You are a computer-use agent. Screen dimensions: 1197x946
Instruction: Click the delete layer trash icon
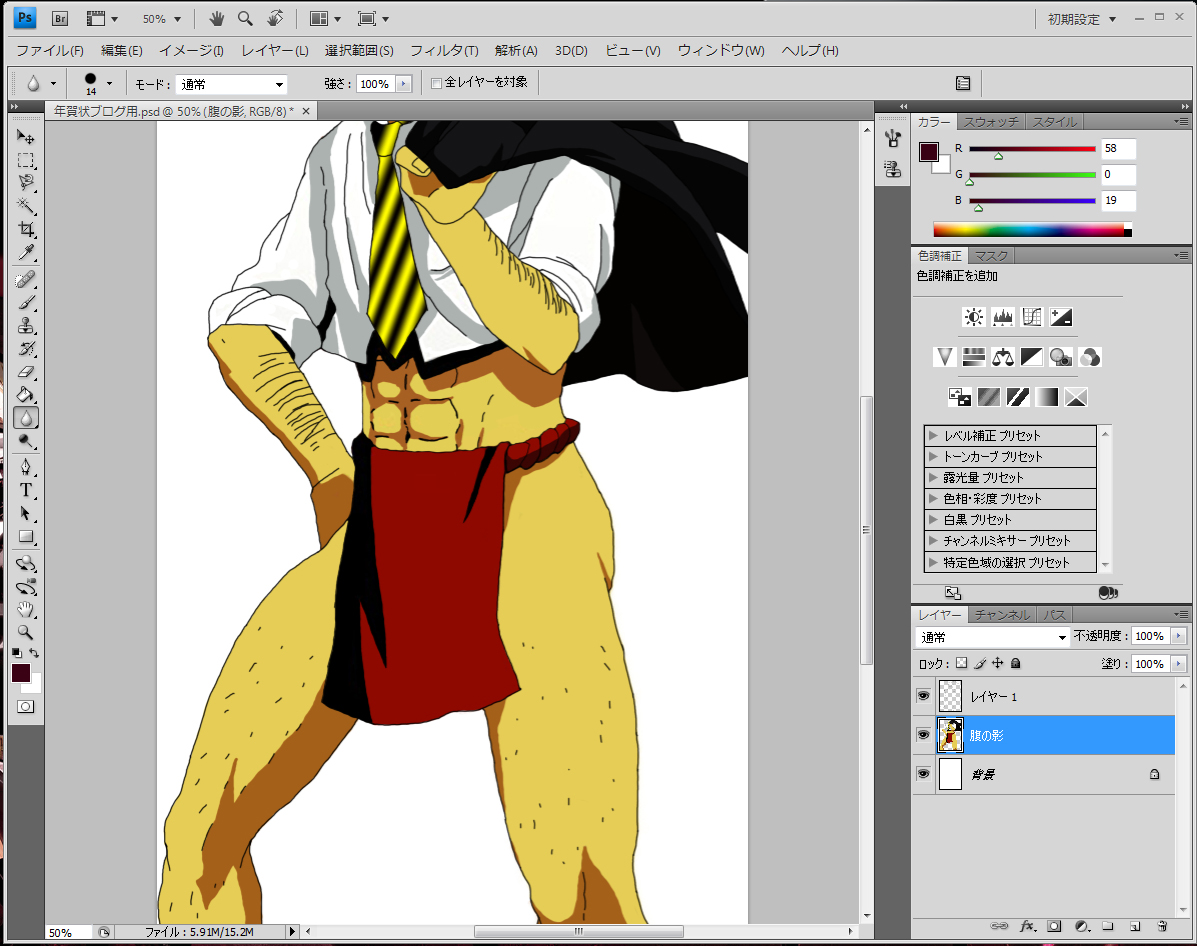[x=1162, y=926]
